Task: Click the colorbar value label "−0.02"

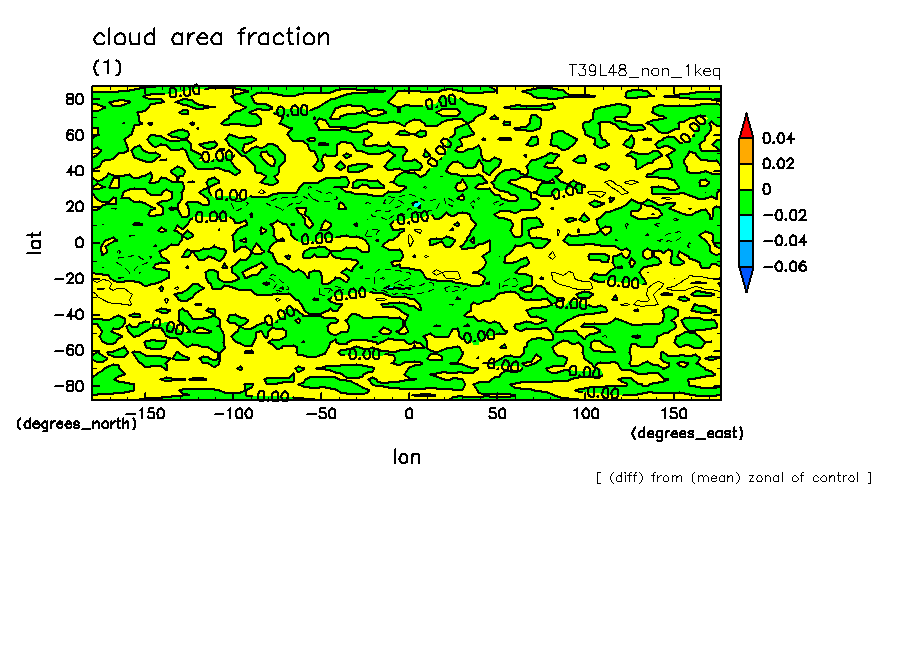Action: [x=785, y=215]
